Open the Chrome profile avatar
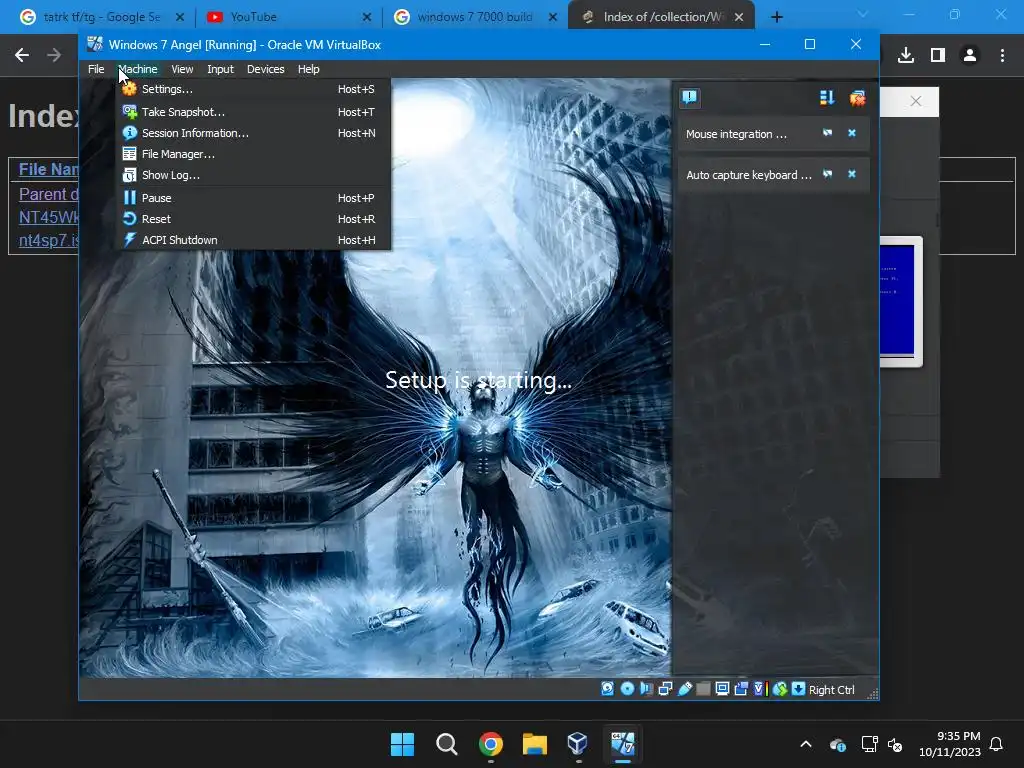The image size is (1024, 768). (x=970, y=56)
